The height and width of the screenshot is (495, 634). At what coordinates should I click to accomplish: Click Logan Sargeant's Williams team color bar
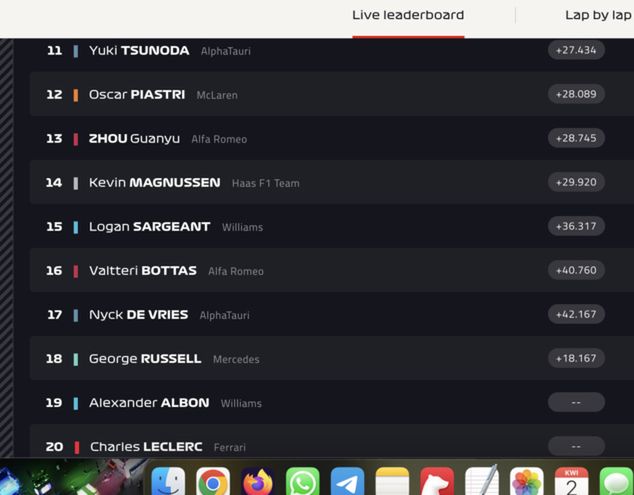(x=76, y=227)
